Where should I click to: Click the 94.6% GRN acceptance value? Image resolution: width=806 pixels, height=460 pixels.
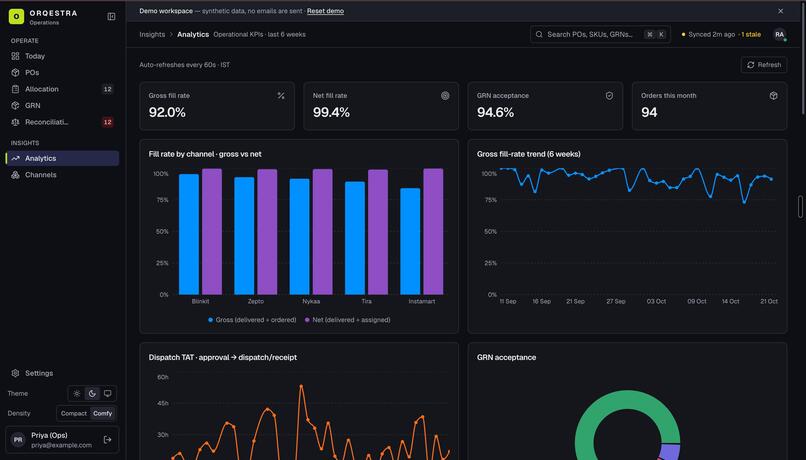coord(495,112)
